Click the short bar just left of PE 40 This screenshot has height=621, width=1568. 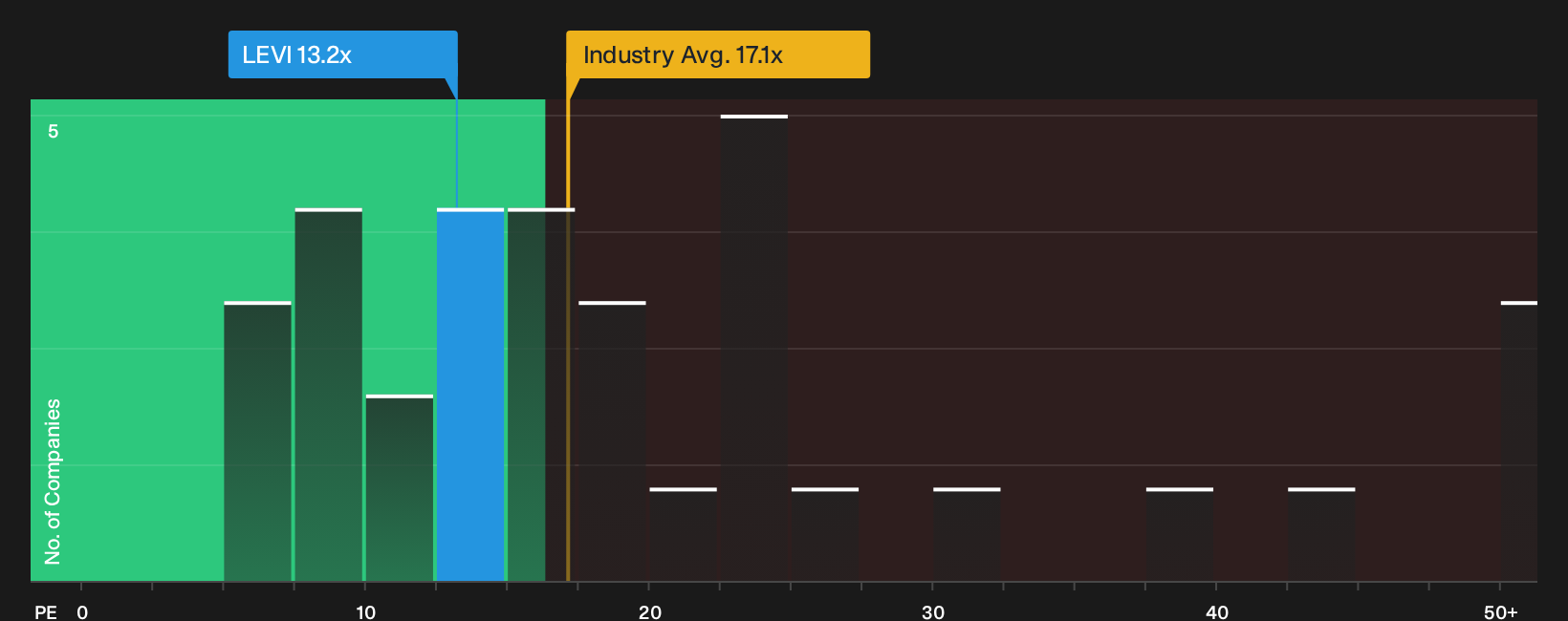pyautogui.click(x=1180, y=535)
